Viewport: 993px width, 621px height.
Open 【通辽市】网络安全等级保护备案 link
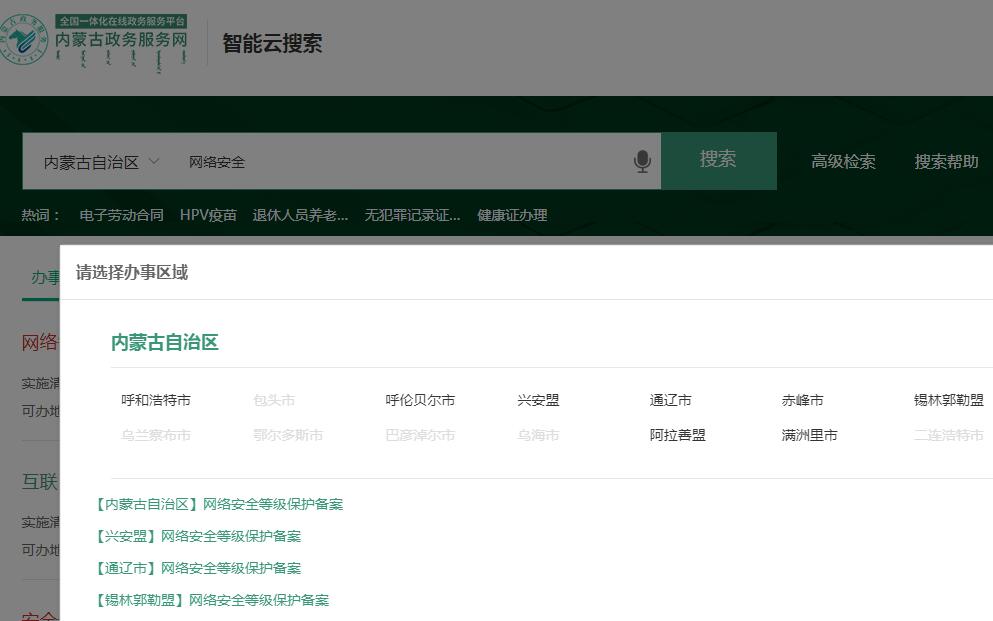click(198, 568)
